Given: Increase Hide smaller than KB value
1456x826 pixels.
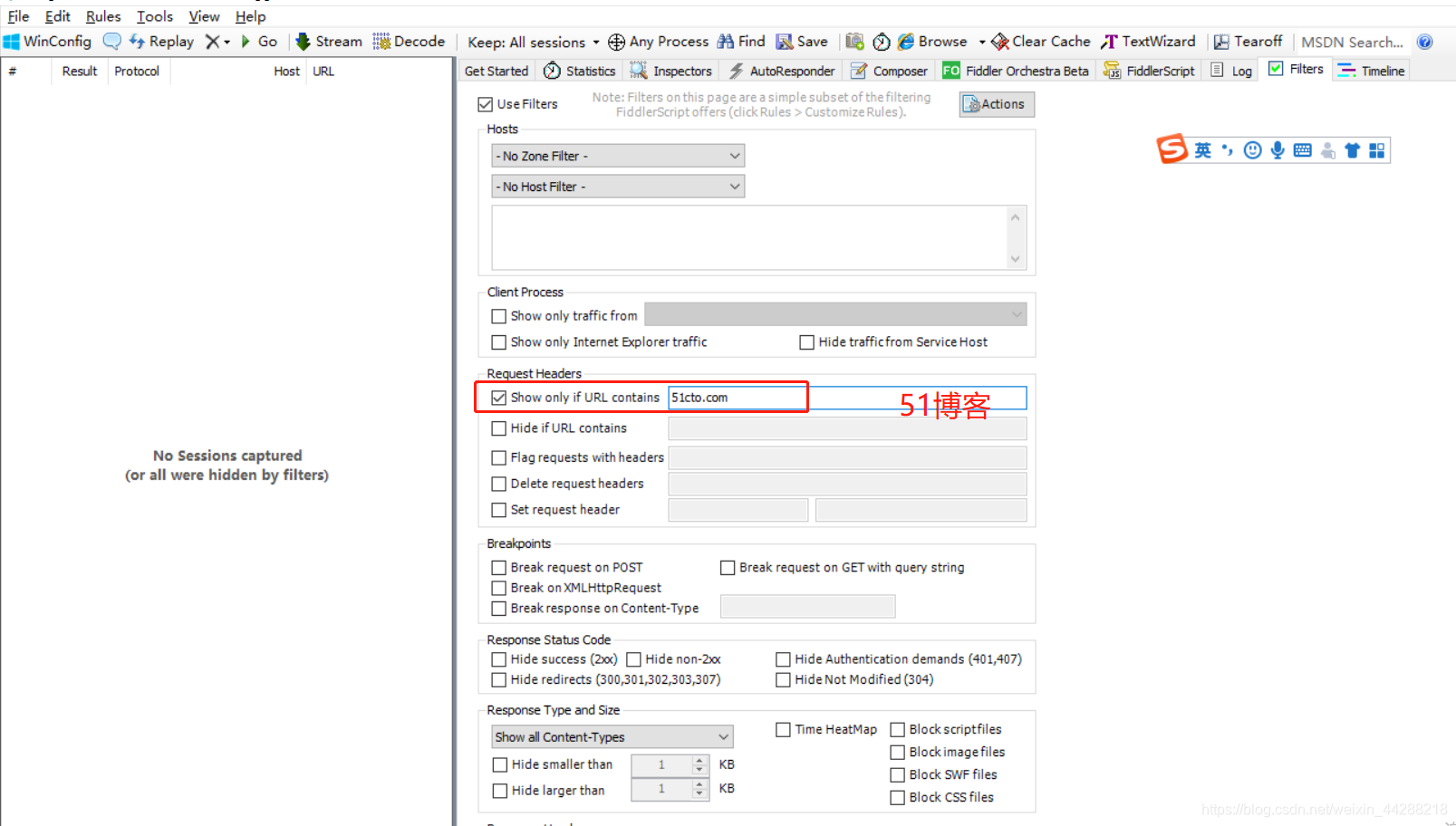Looking at the screenshot, I should (x=699, y=760).
